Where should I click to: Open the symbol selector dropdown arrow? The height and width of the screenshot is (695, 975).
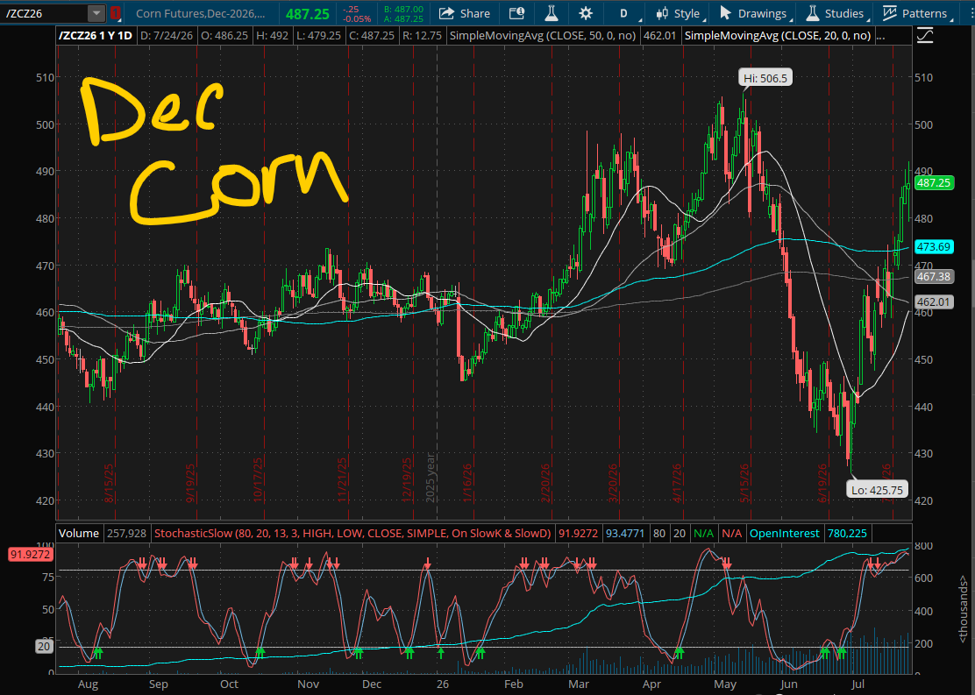coord(96,12)
